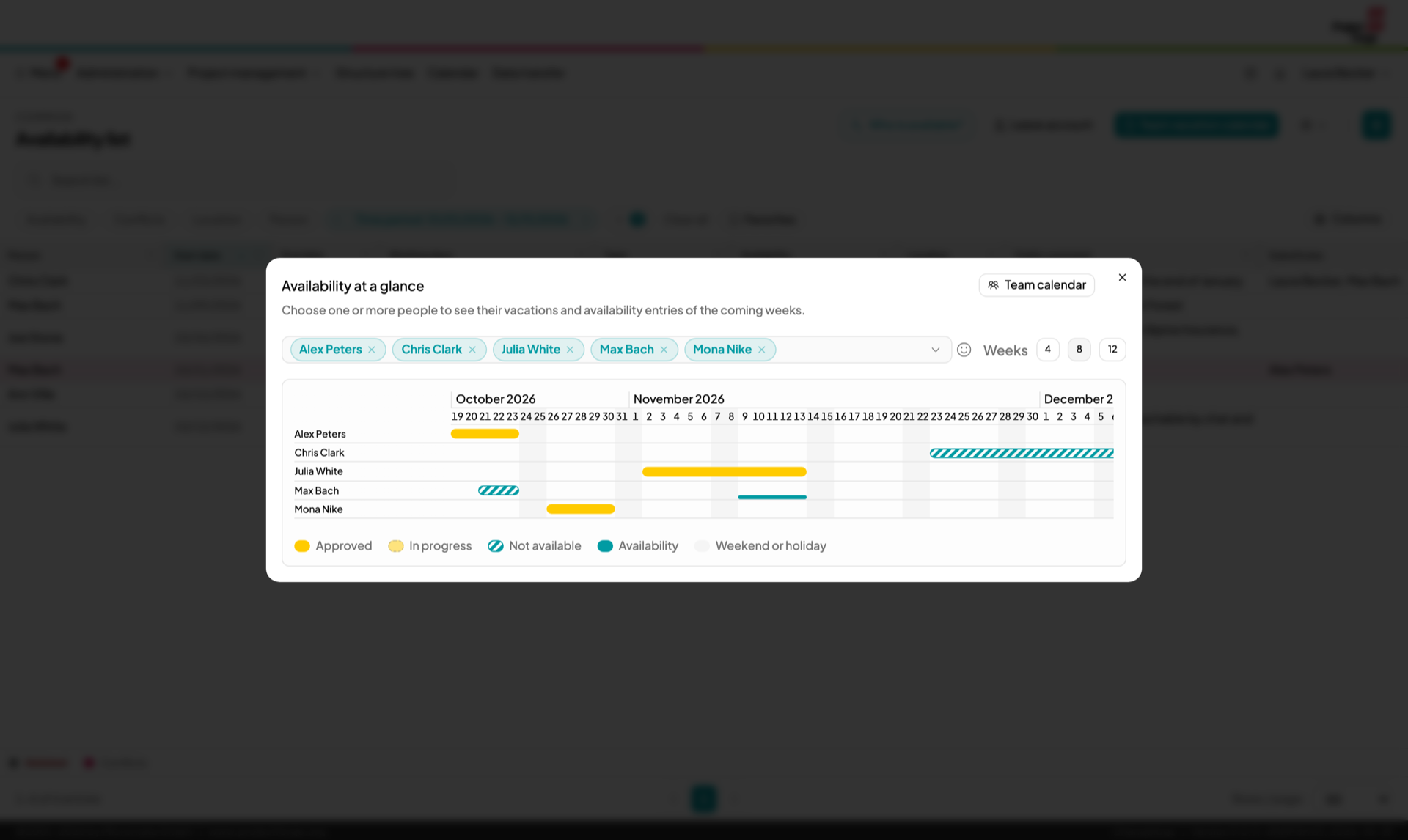Screen dimensions: 1408x840
Task: Click the October 2026 month header
Action: 496,399
